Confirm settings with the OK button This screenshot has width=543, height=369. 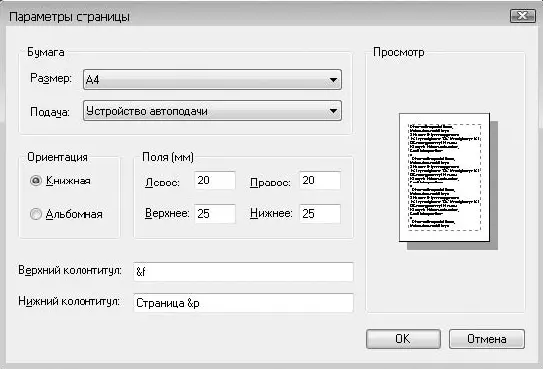403,339
